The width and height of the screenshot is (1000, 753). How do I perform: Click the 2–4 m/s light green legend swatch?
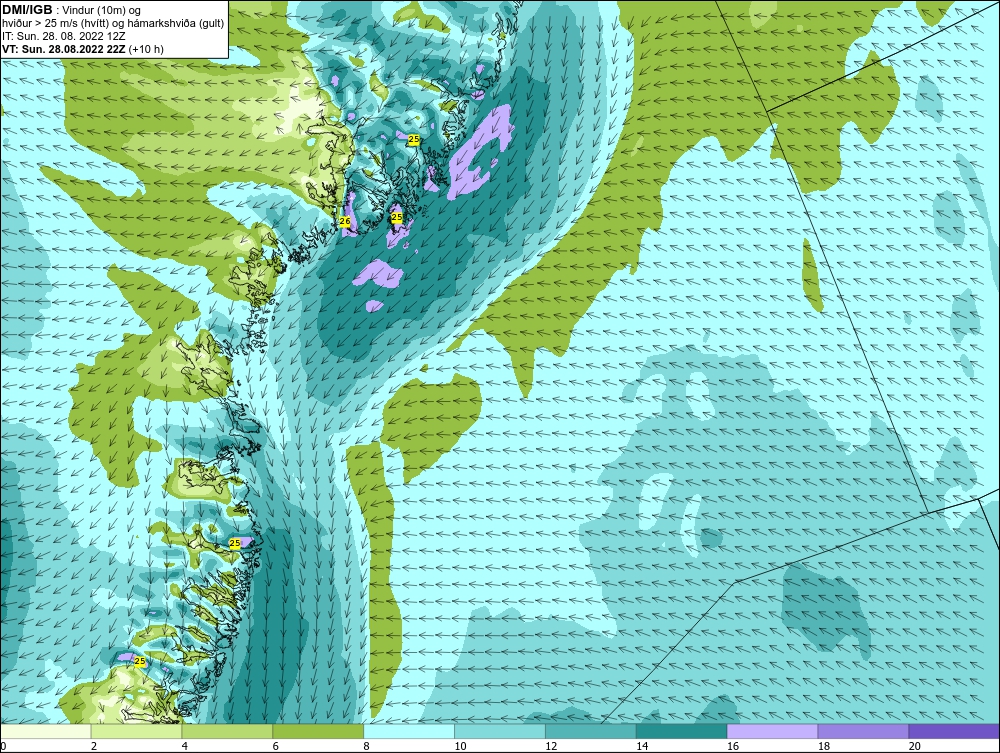pos(136,731)
